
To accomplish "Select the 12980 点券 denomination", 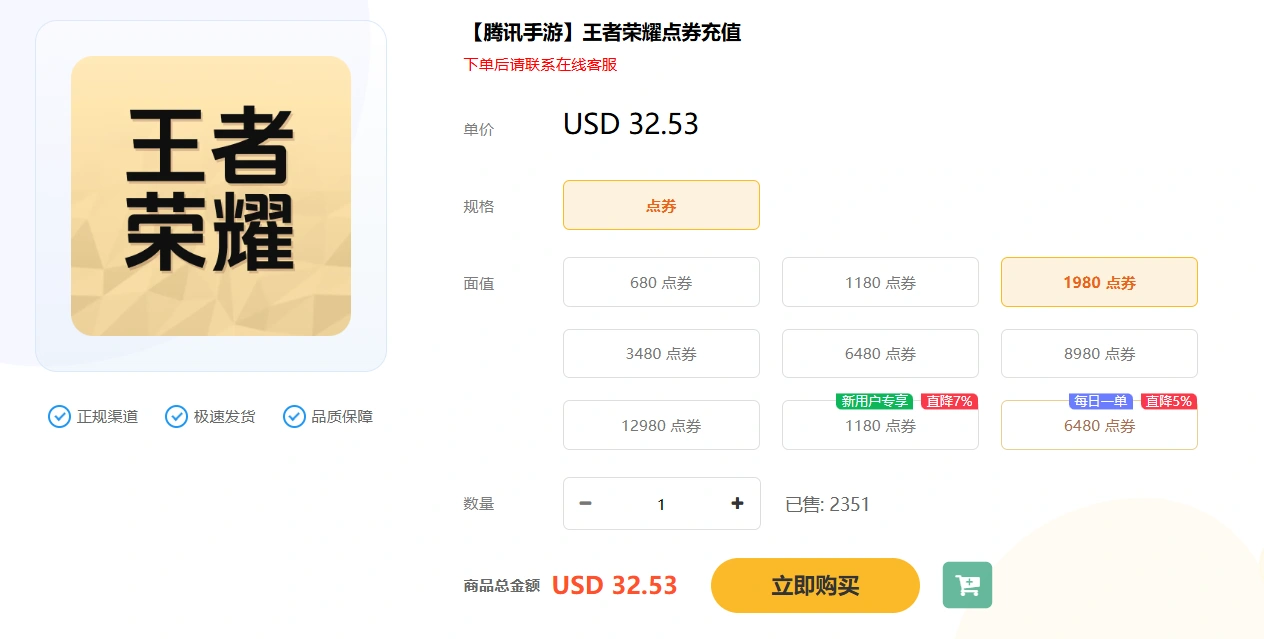I will click(x=661, y=425).
